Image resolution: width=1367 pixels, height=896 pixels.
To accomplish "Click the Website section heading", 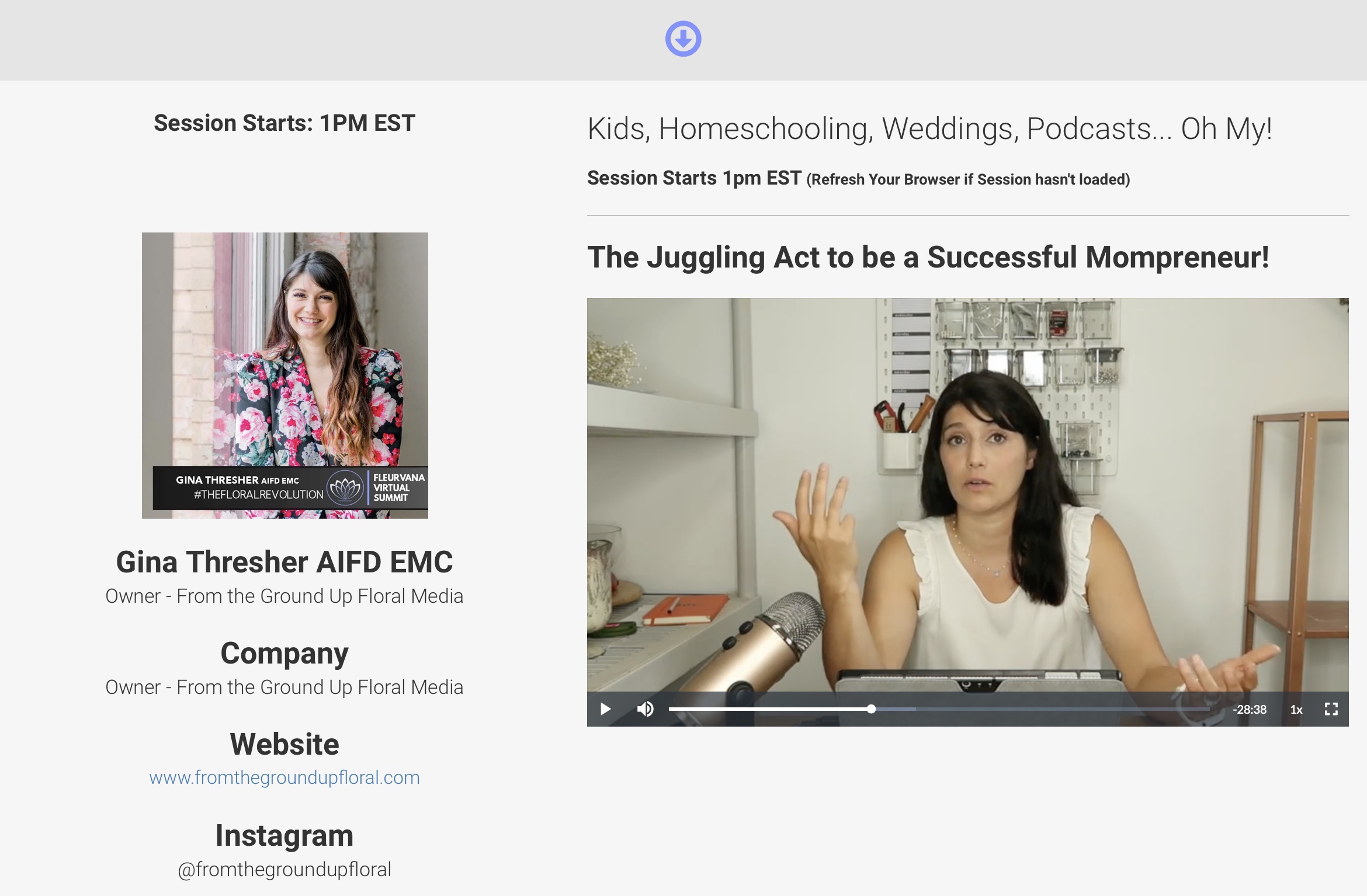I will 284,744.
